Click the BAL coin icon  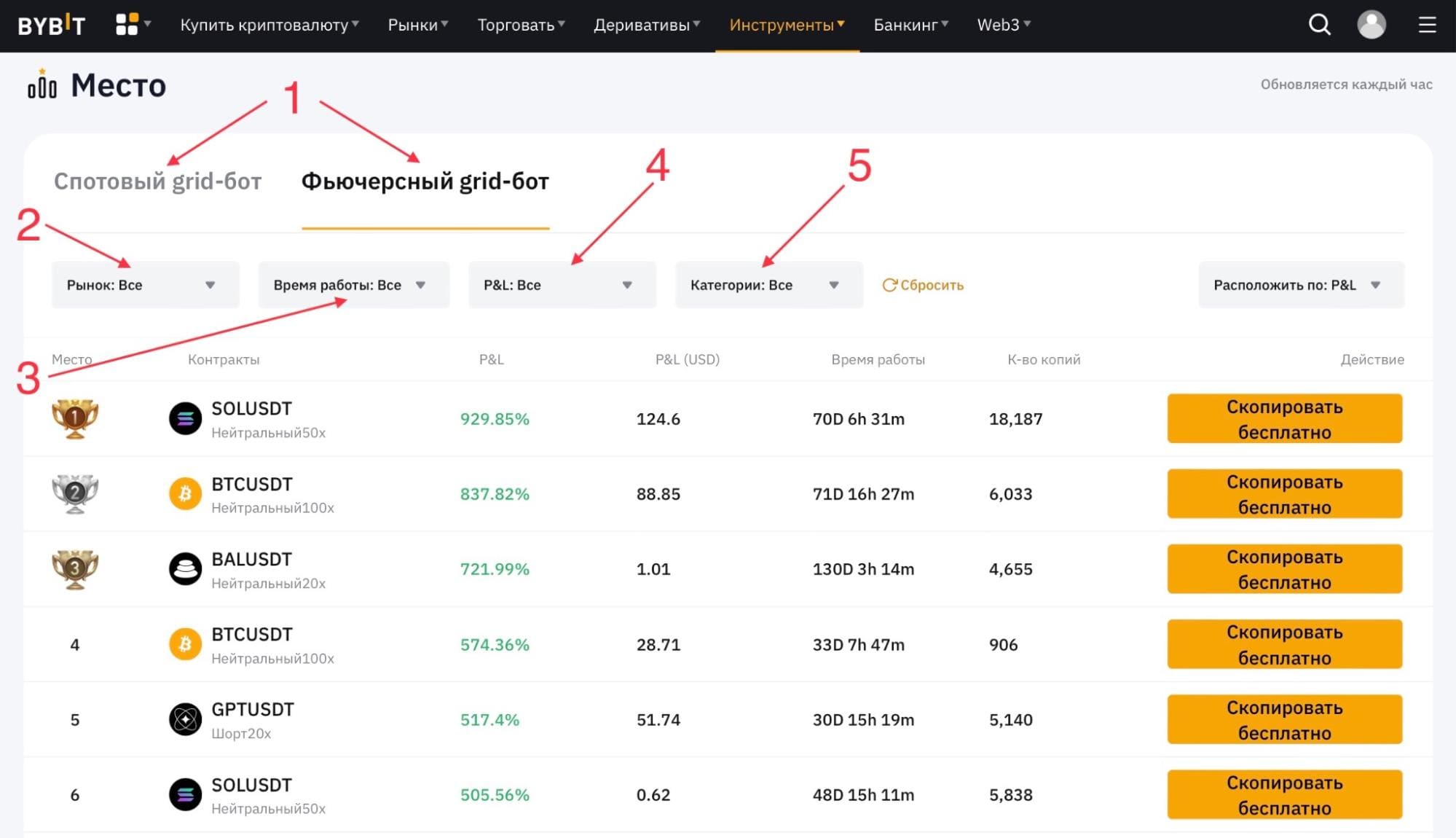point(185,569)
